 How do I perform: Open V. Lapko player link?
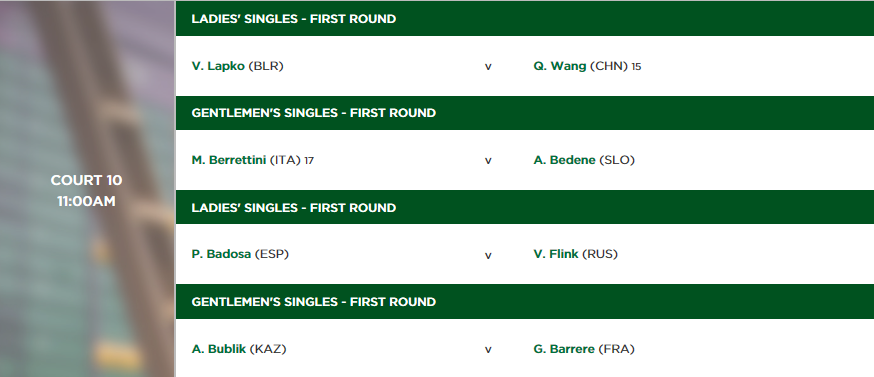click(x=218, y=66)
